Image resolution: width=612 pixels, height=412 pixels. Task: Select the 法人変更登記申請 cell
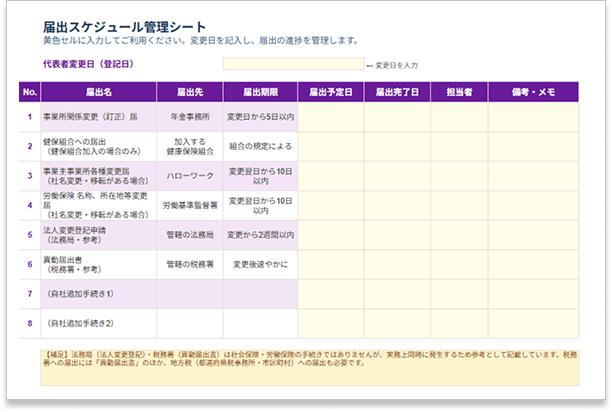[x=99, y=235]
